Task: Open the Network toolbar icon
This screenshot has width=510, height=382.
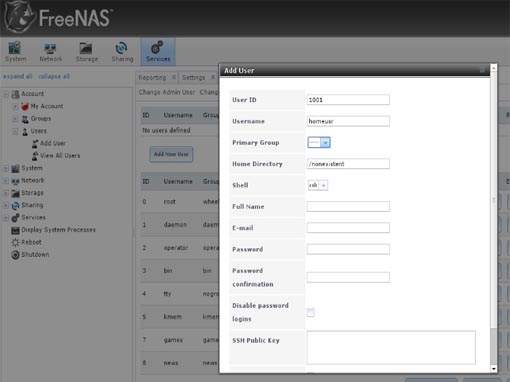Action: (51, 51)
